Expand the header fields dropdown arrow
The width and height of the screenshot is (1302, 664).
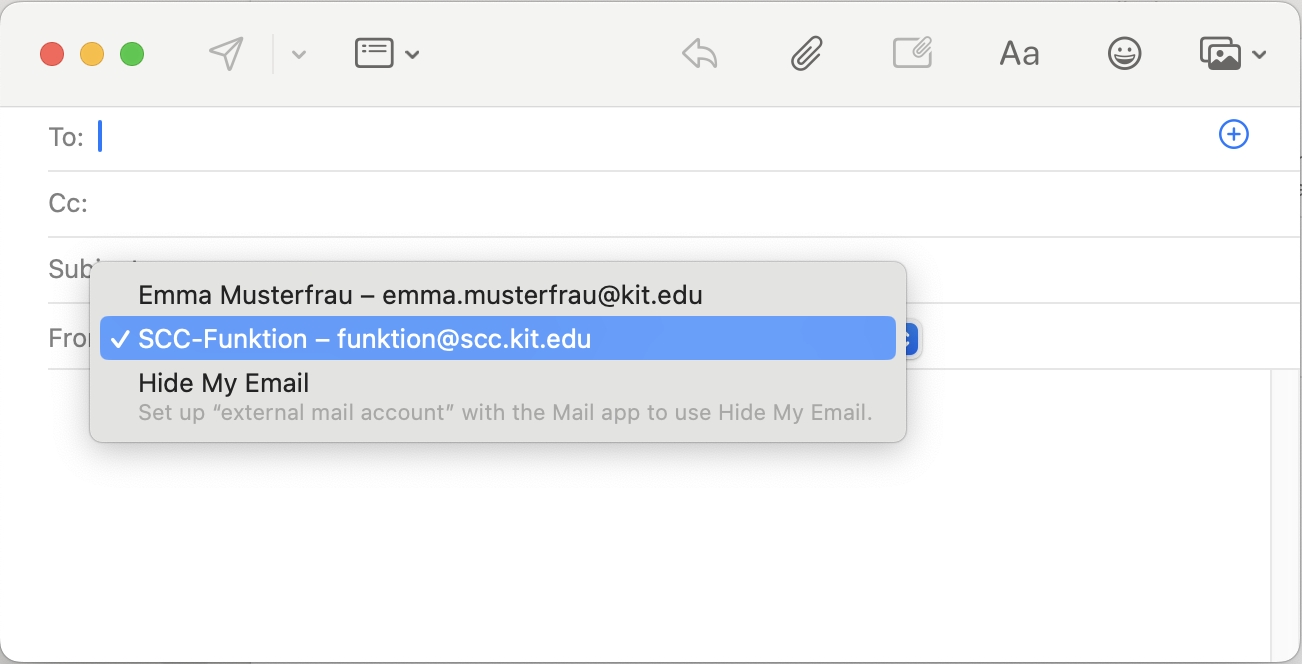(412, 54)
